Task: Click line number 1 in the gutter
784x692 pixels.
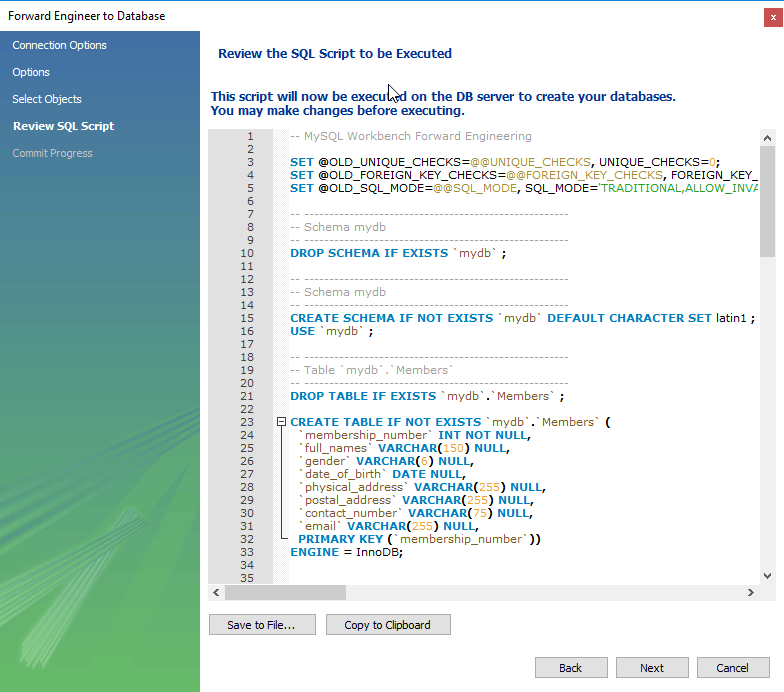Action: click(x=250, y=136)
